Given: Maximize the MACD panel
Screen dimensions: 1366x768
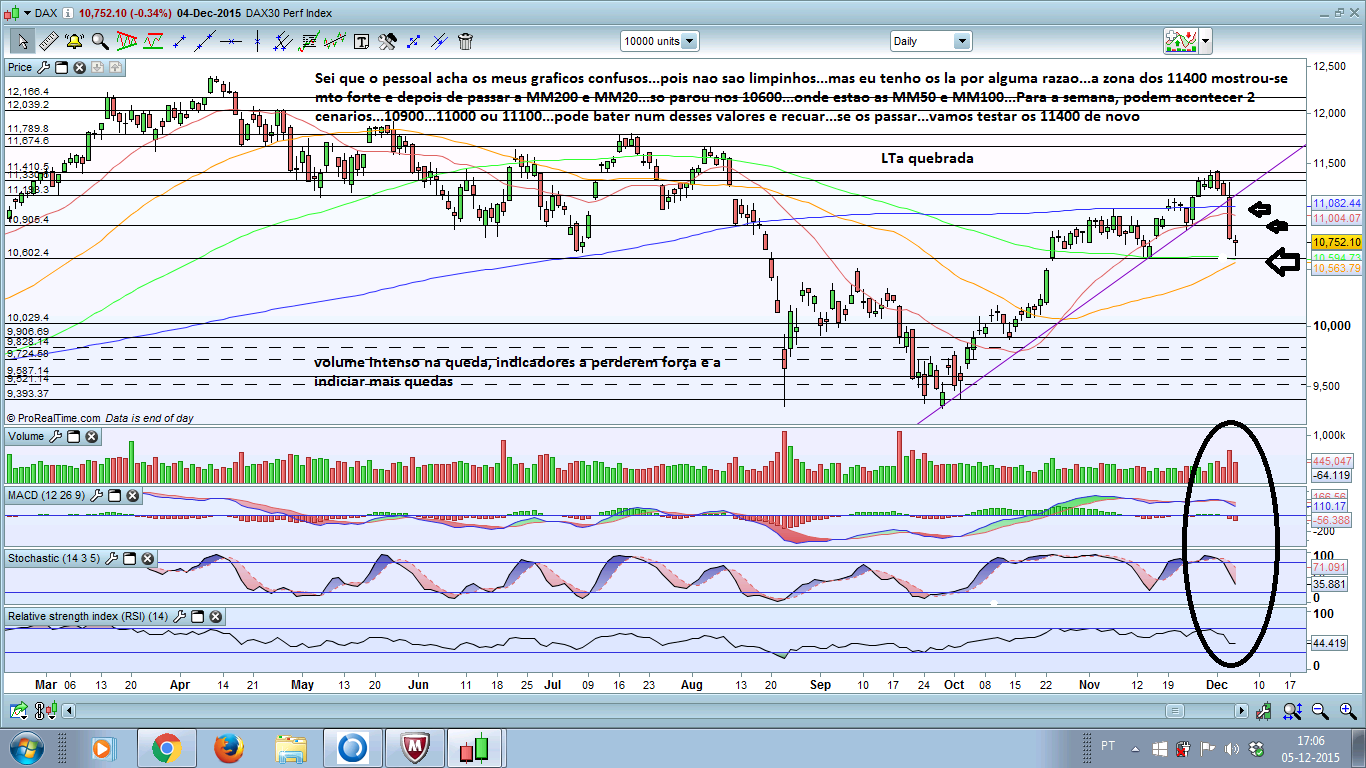Looking at the screenshot, I should tap(114, 495).
